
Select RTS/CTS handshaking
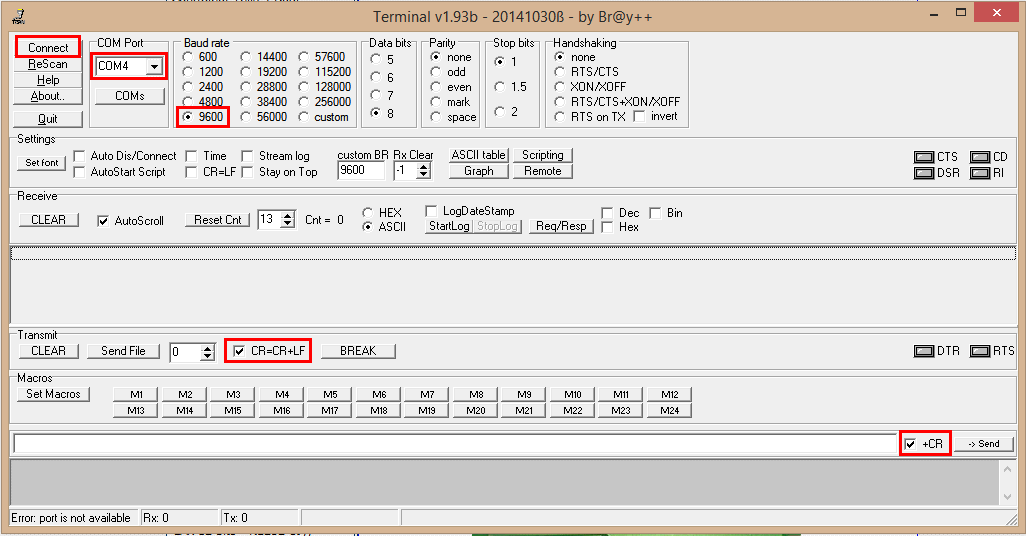(x=559, y=72)
